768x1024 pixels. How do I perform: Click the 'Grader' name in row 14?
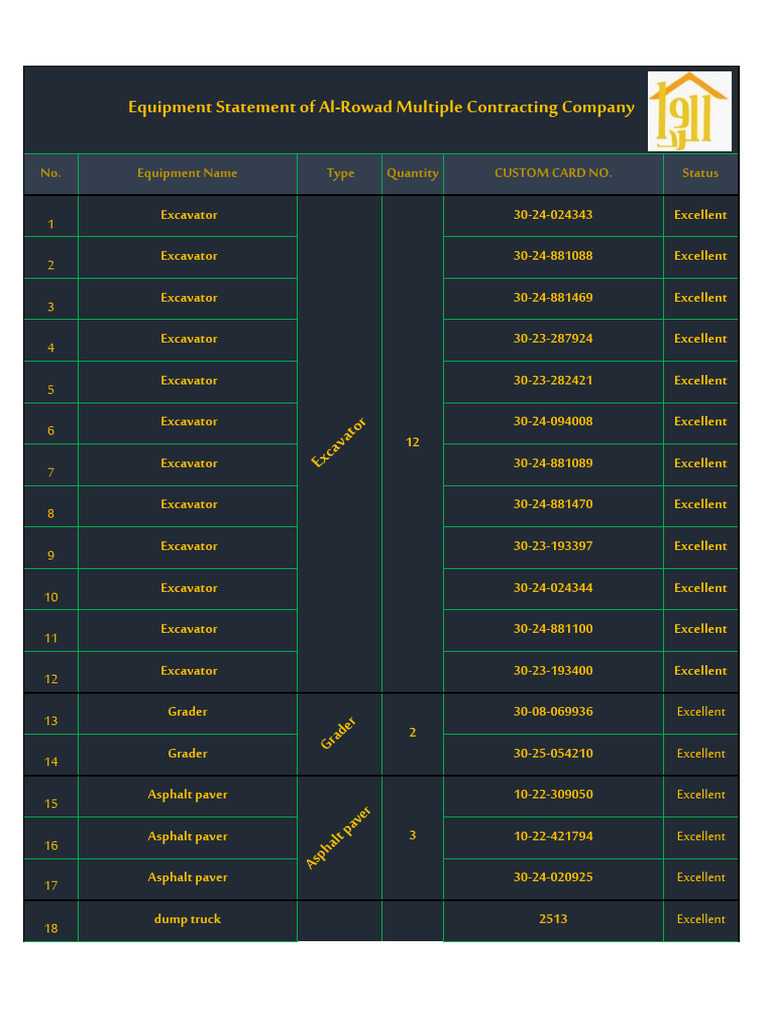pos(187,754)
